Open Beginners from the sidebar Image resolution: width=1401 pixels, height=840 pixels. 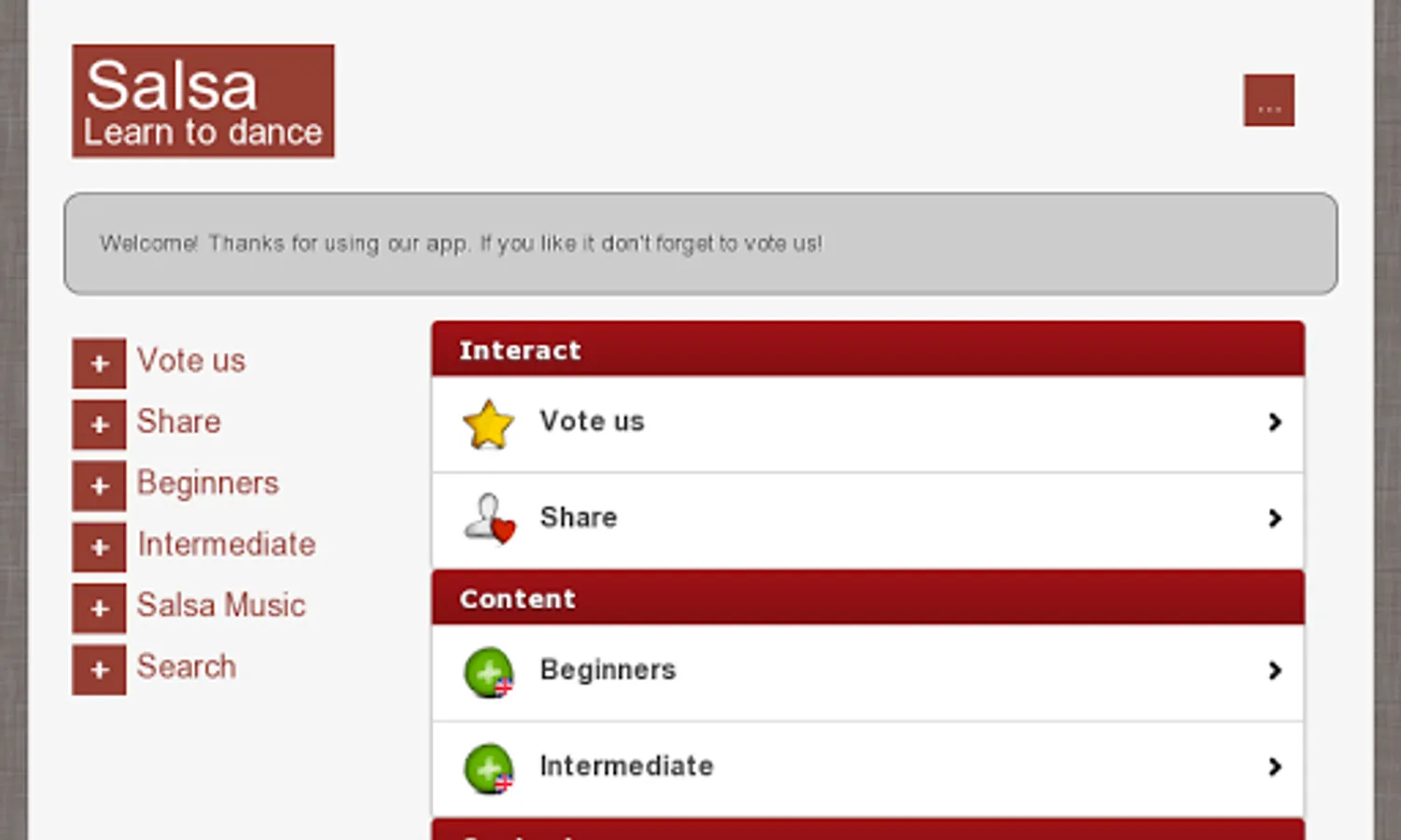pos(208,483)
